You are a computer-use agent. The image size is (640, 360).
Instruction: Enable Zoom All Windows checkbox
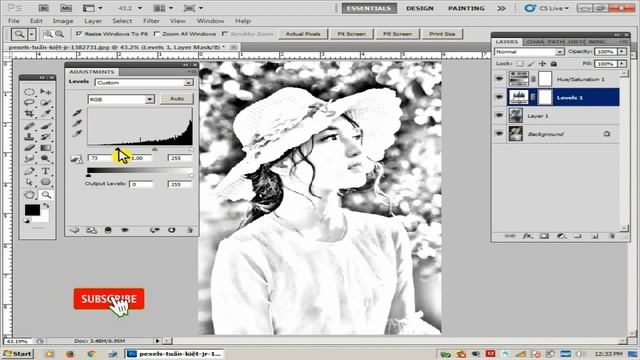point(157,34)
